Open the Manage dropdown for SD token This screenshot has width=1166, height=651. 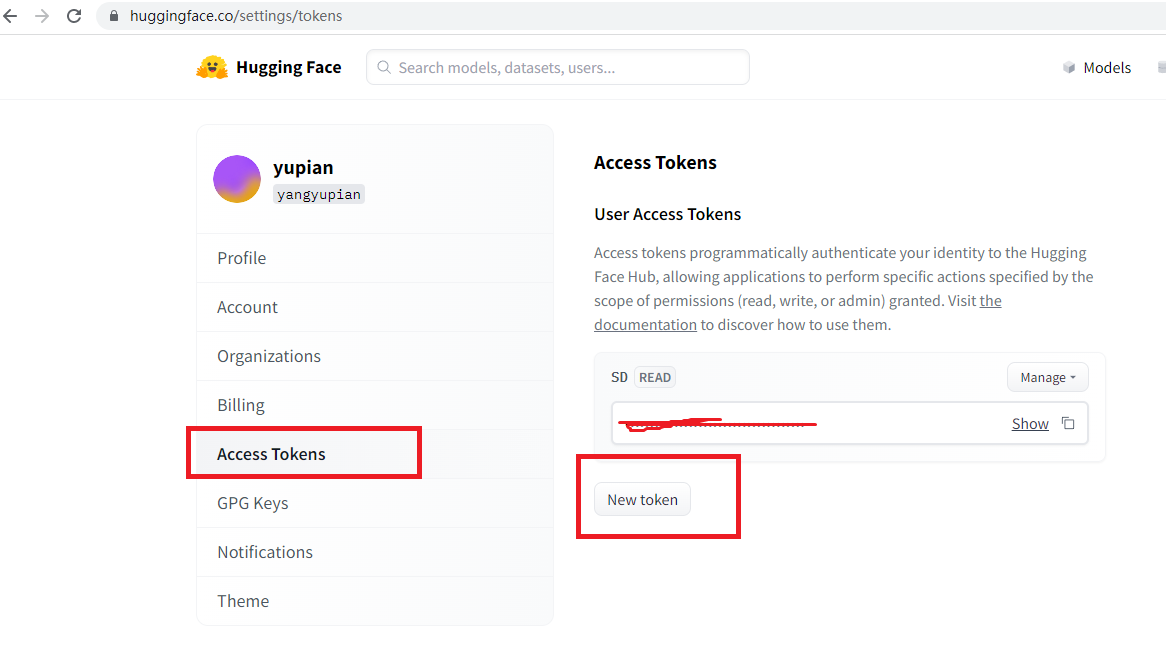click(1047, 377)
